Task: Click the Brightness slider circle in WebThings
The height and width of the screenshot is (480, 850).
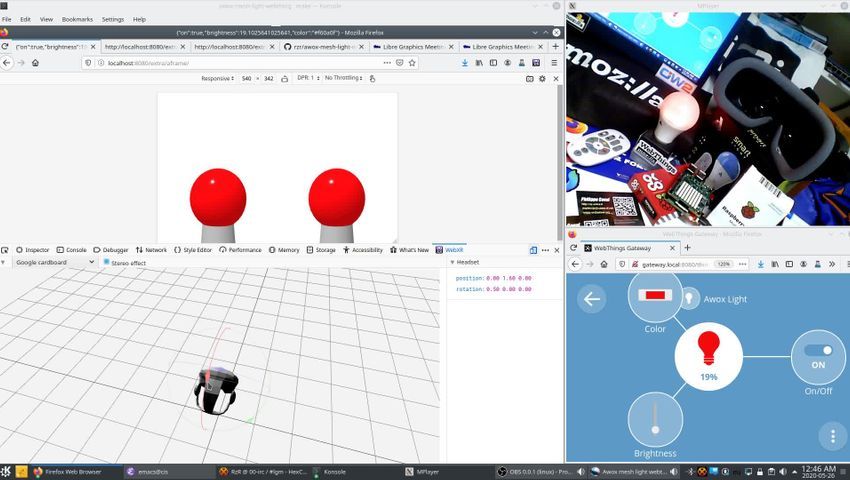Action: click(x=655, y=419)
